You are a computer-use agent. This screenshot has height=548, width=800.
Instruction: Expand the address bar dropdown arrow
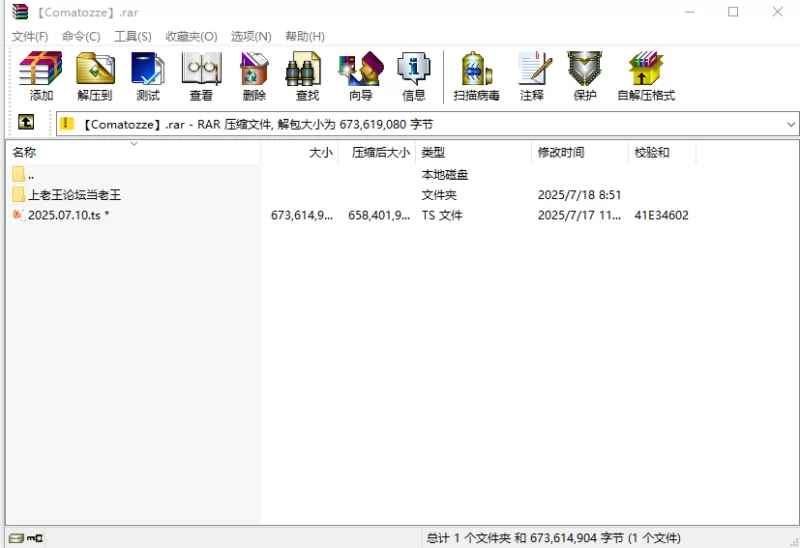pos(791,124)
